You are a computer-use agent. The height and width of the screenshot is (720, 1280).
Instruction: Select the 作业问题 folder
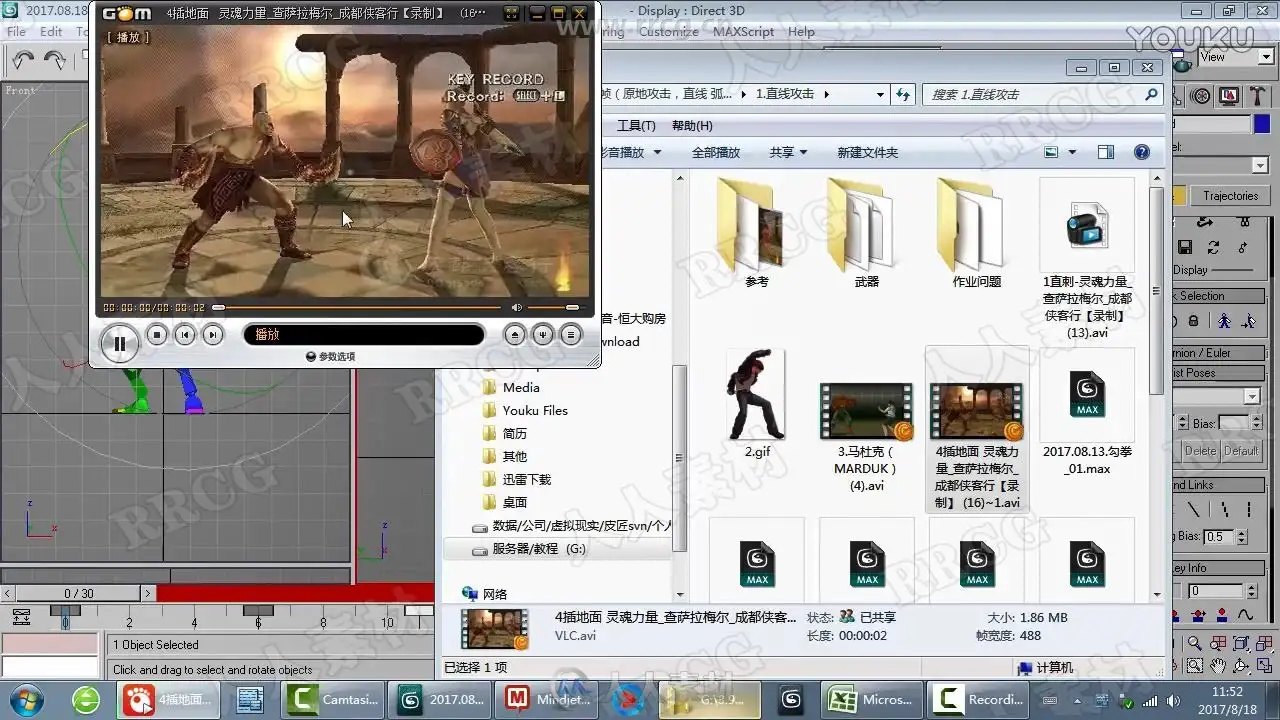[x=977, y=235]
